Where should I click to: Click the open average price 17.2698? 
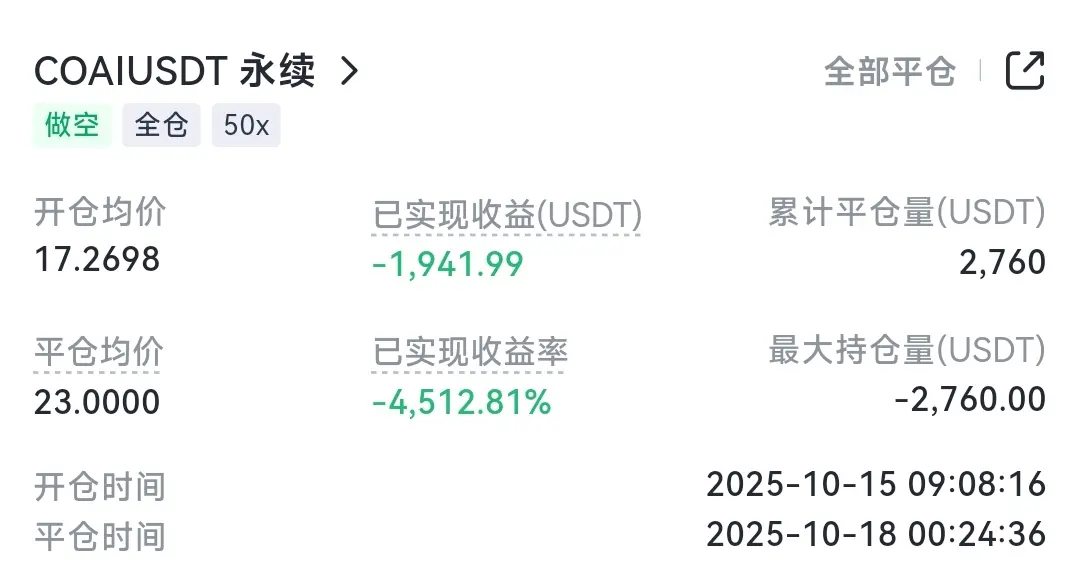[97, 260]
